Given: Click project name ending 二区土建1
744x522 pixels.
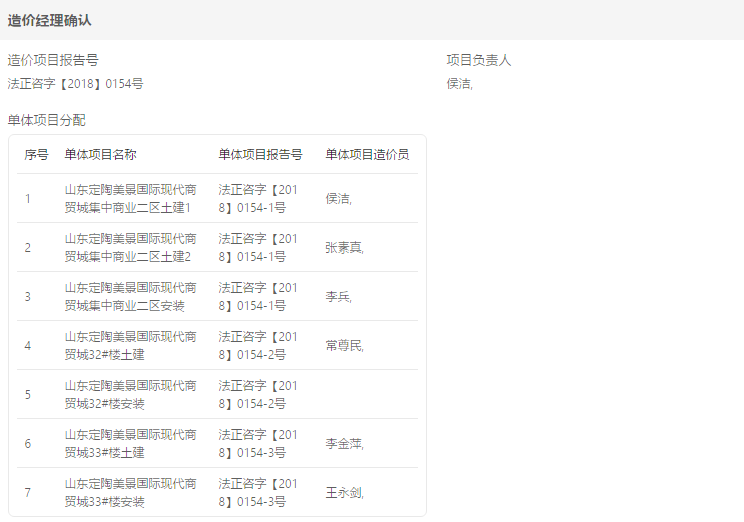Looking at the screenshot, I should 130,199.
